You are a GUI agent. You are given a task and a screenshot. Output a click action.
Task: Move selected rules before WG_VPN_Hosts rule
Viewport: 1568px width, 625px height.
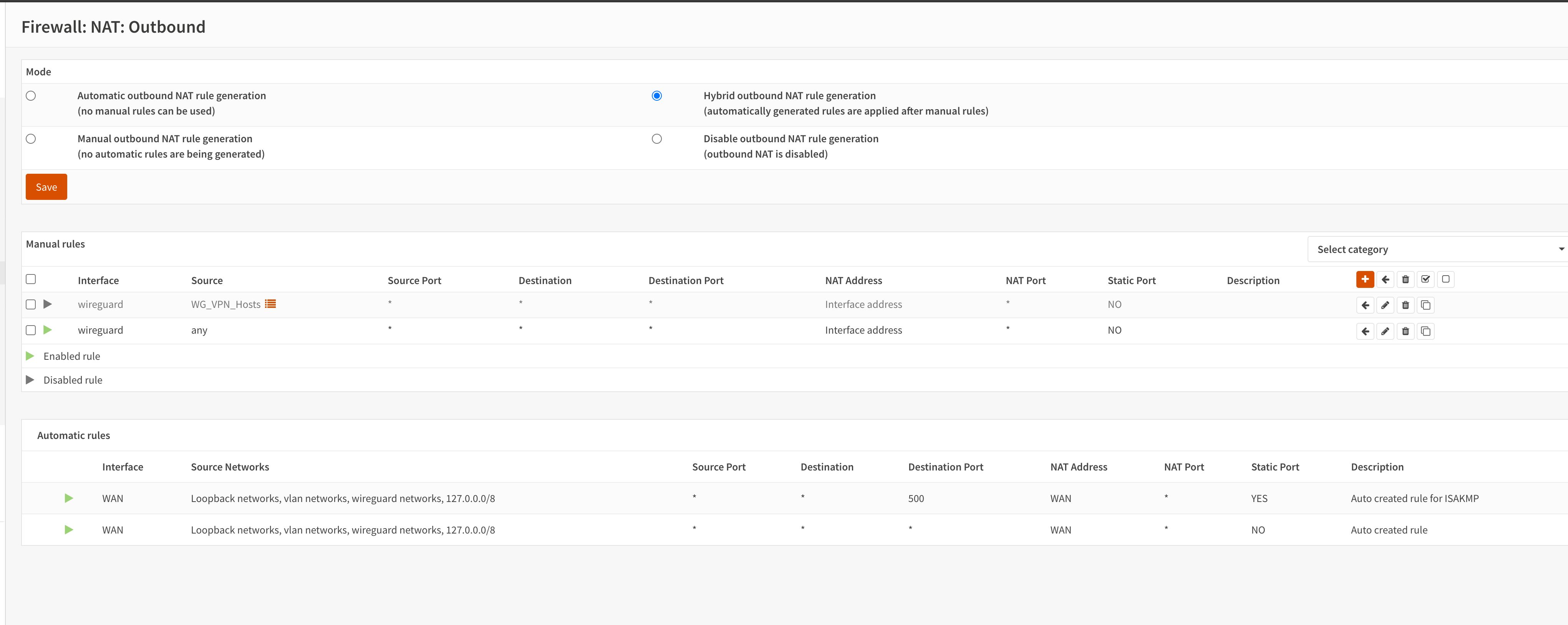coord(1365,305)
